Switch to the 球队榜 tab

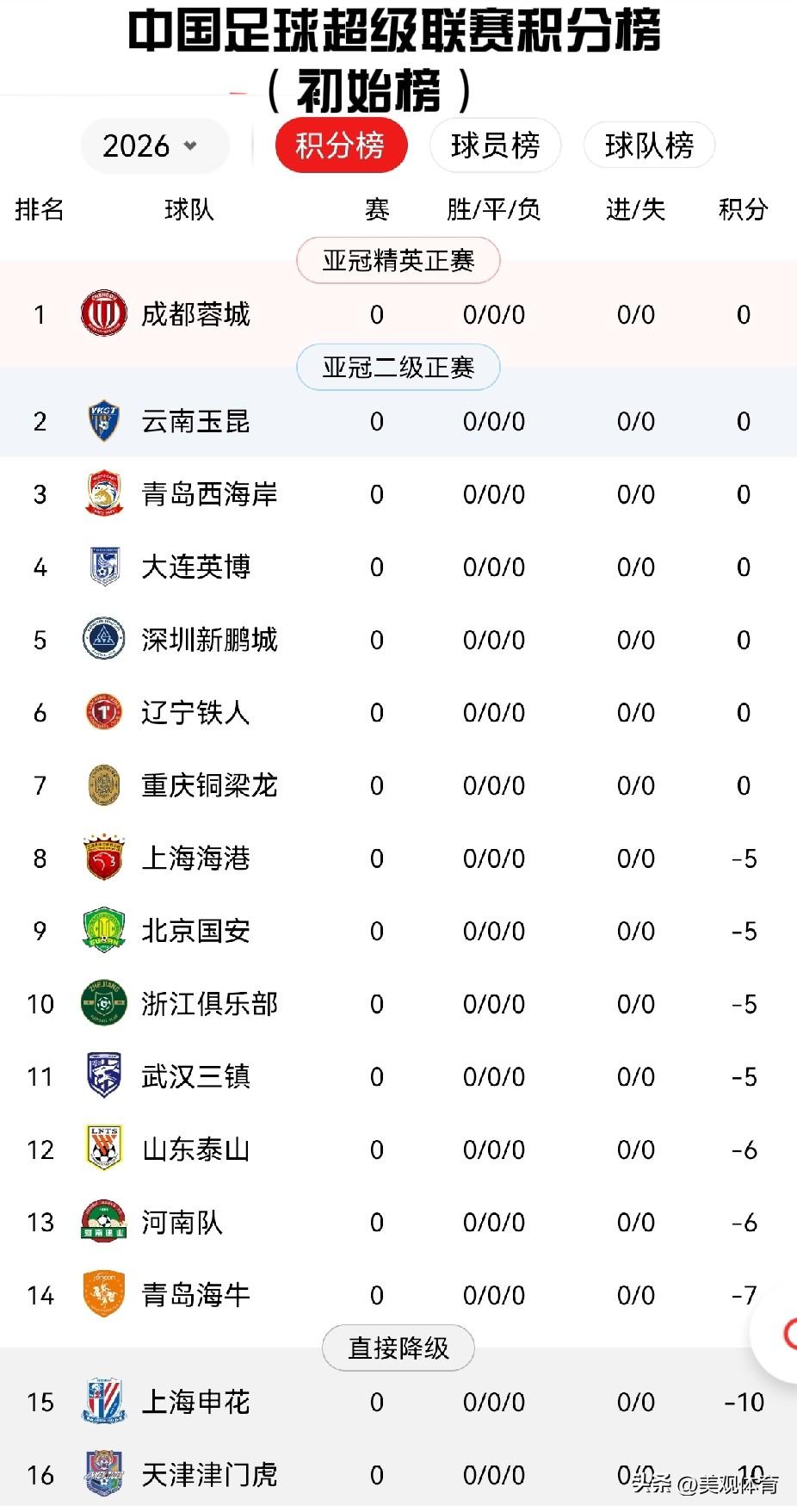[x=649, y=146]
